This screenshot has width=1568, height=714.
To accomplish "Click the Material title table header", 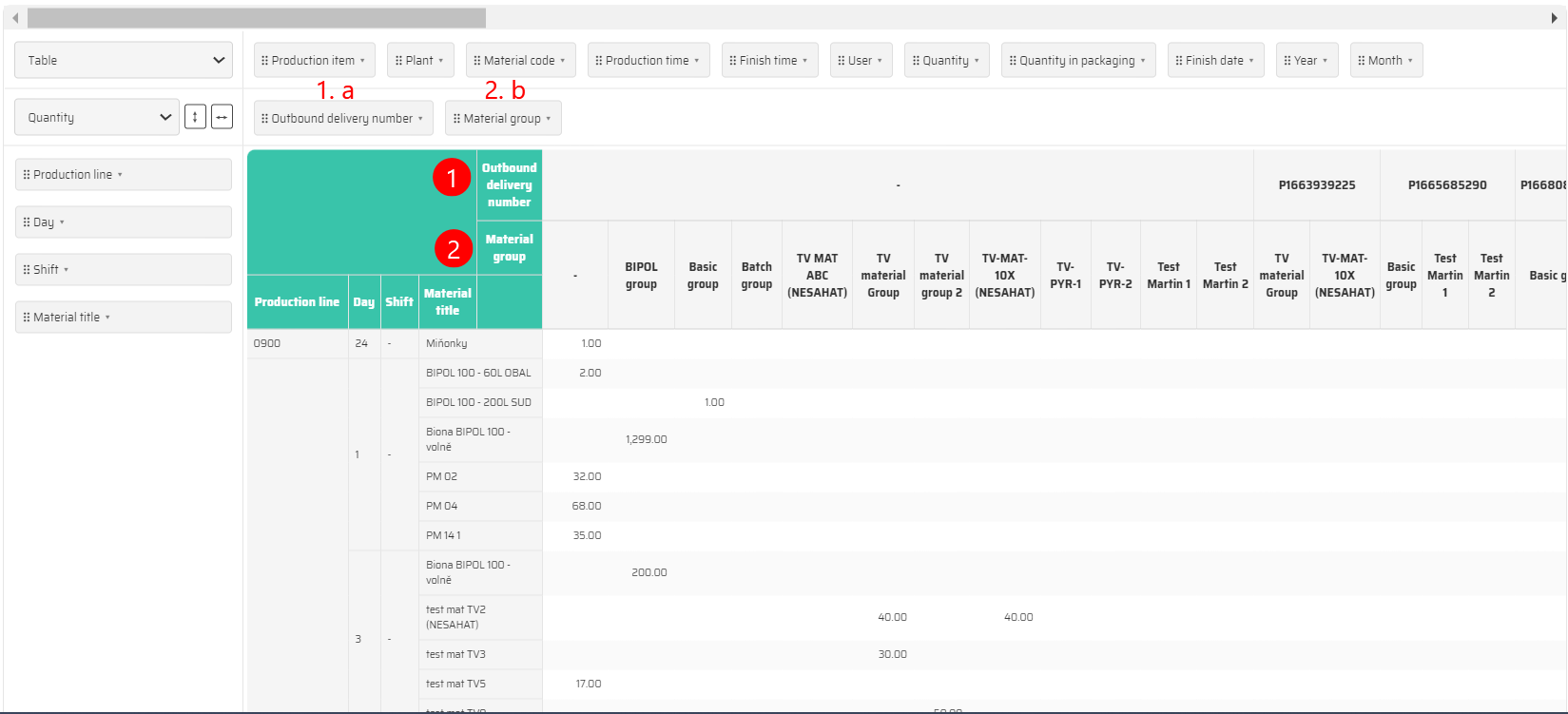I will 447,301.
